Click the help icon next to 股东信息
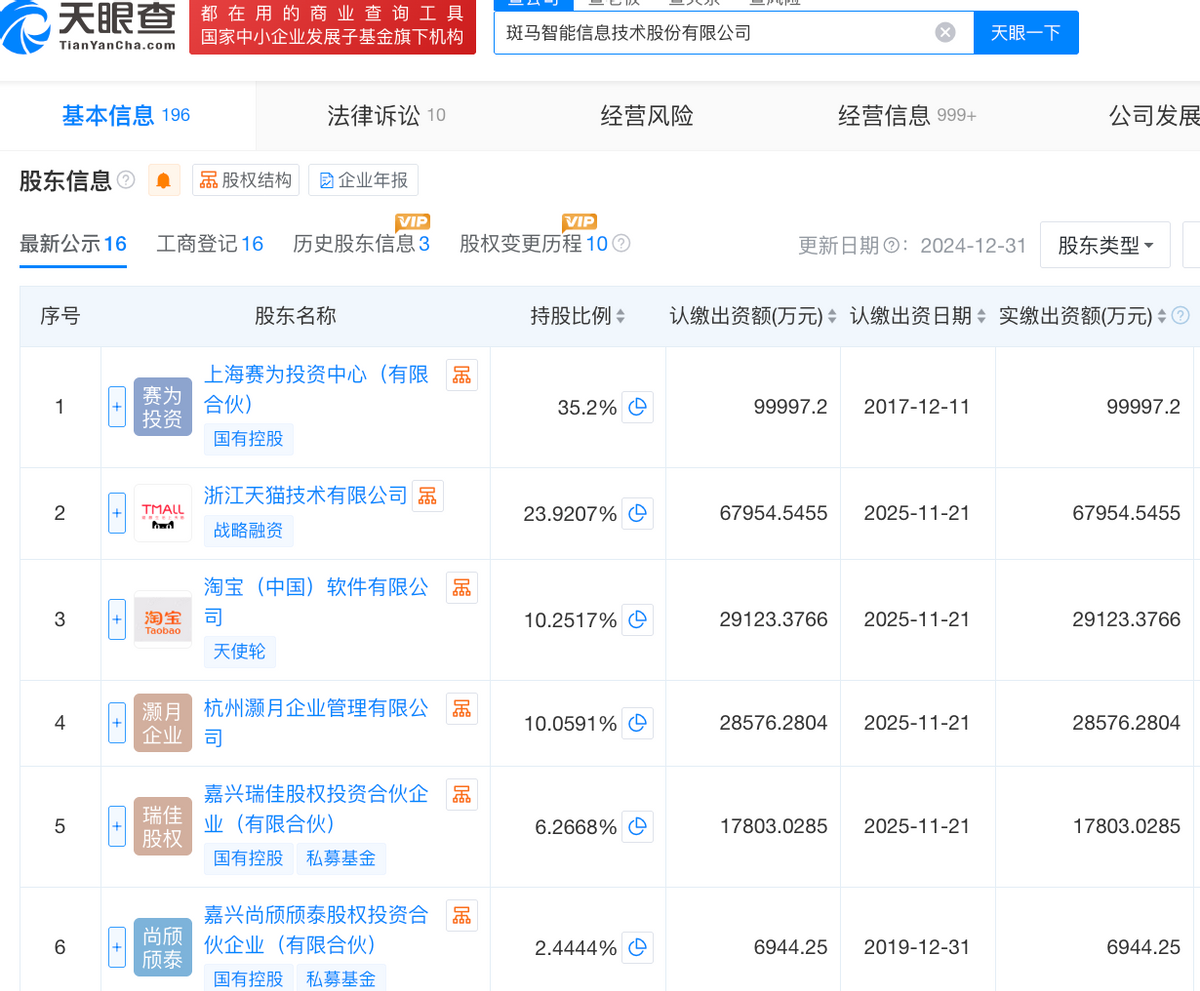The width and height of the screenshot is (1200, 991). [x=126, y=180]
